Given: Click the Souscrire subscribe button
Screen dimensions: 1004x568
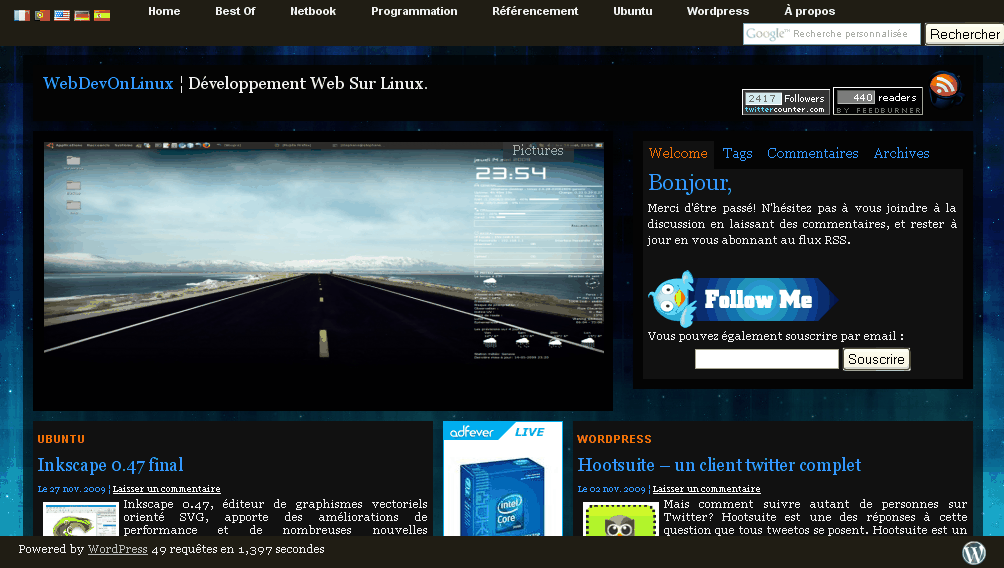Looking at the screenshot, I should click(x=876, y=359).
